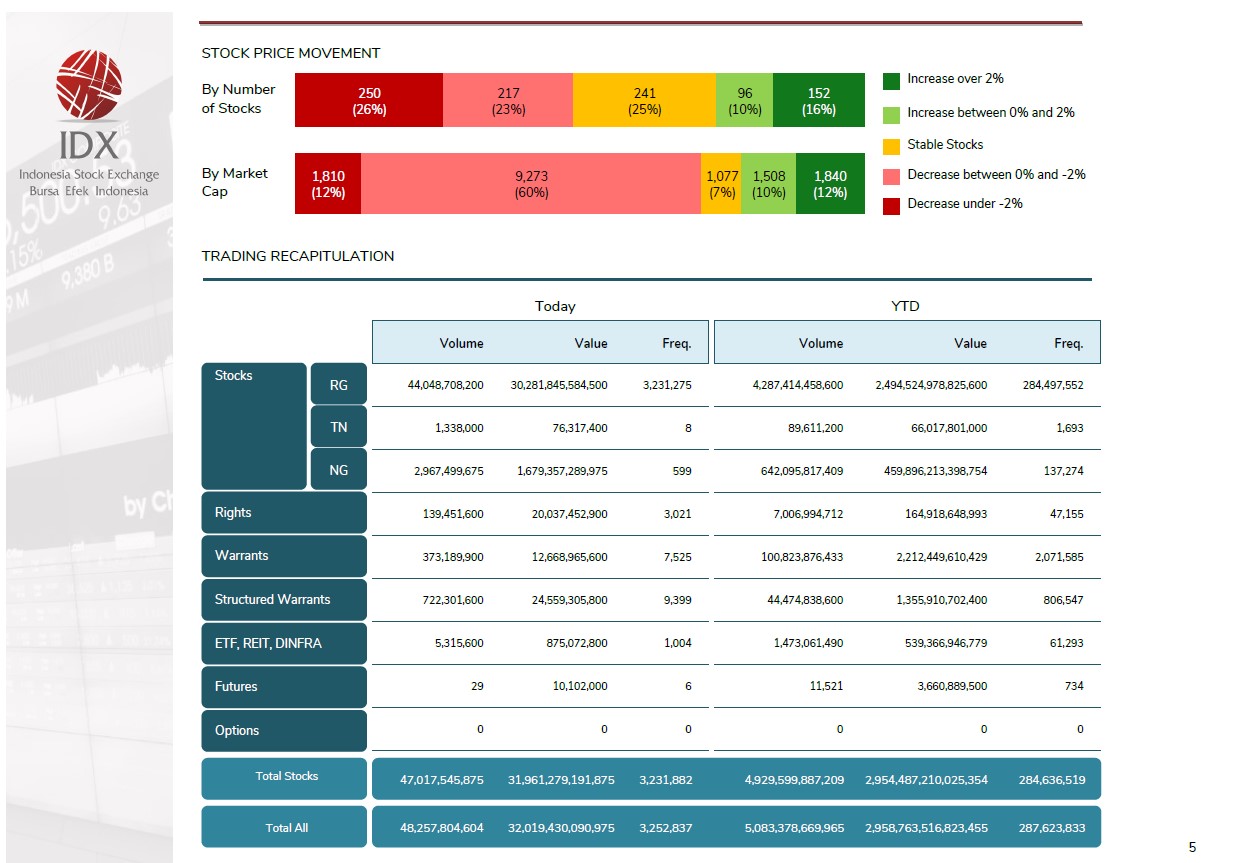The height and width of the screenshot is (863, 1233).
Task: Select the light green legend swatch
Action: pyautogui.click(x=892, y=113)
